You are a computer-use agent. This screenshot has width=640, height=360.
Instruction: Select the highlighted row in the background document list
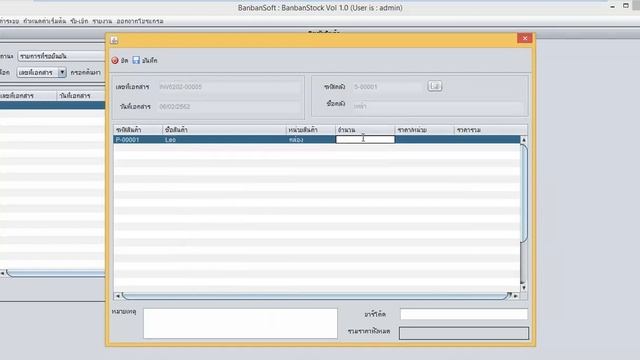click(x=52, y=105)
